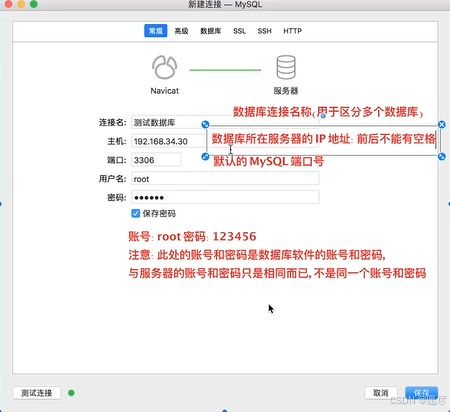Focus the 主机 IP address field

click(169, 141)
